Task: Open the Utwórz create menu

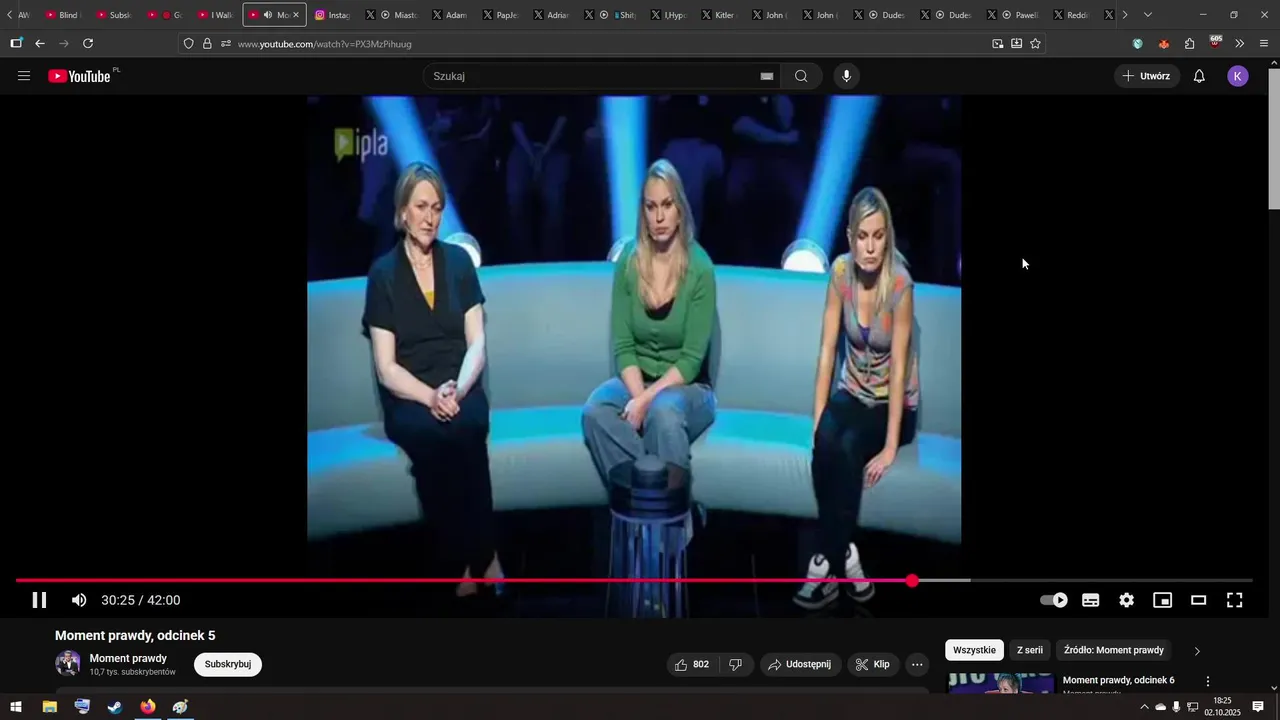Action: tap(1147, 76)
